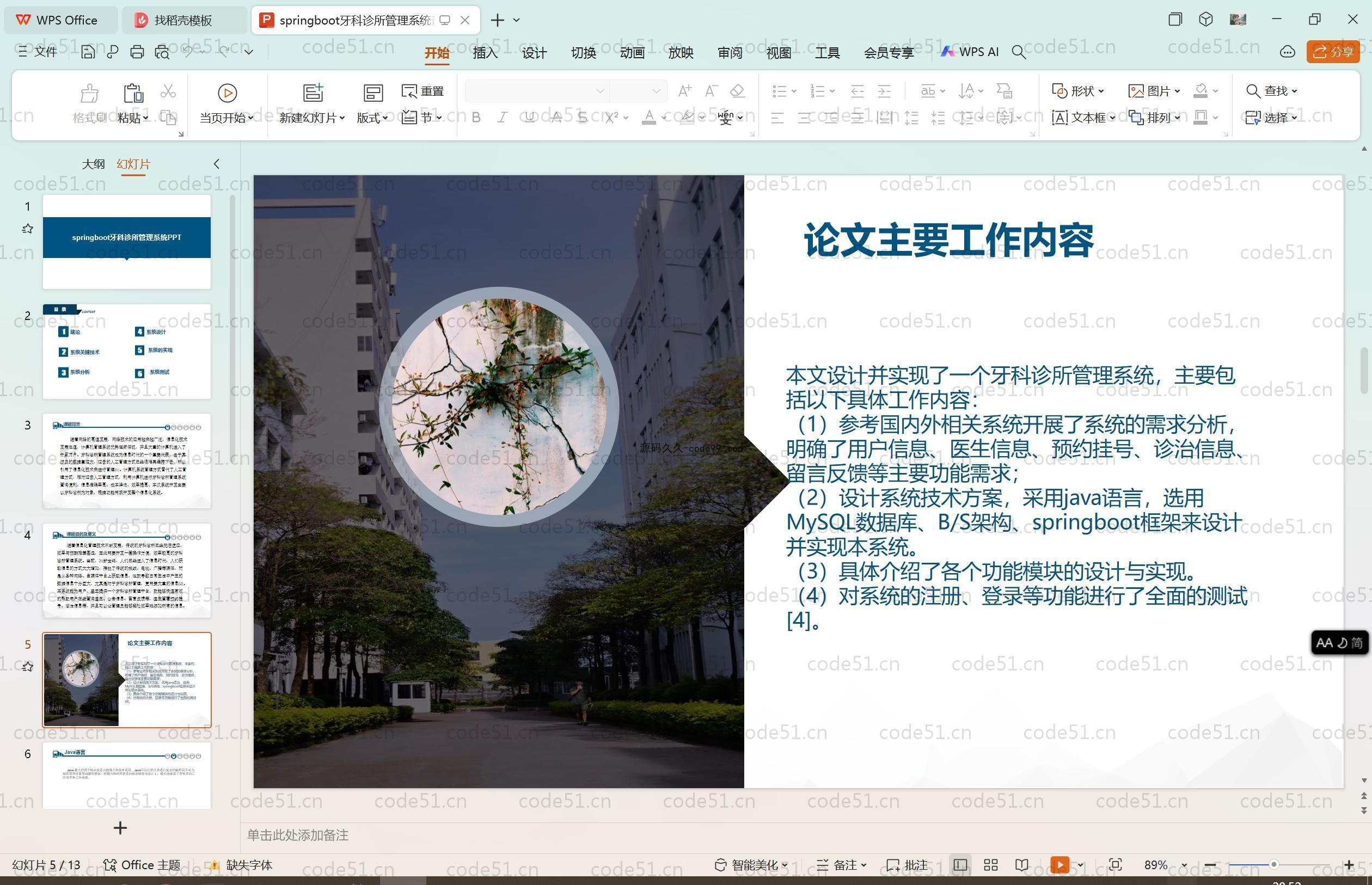Click the Smart Beautify (智能美化) button
The image size is (1372, 885).
751,865
